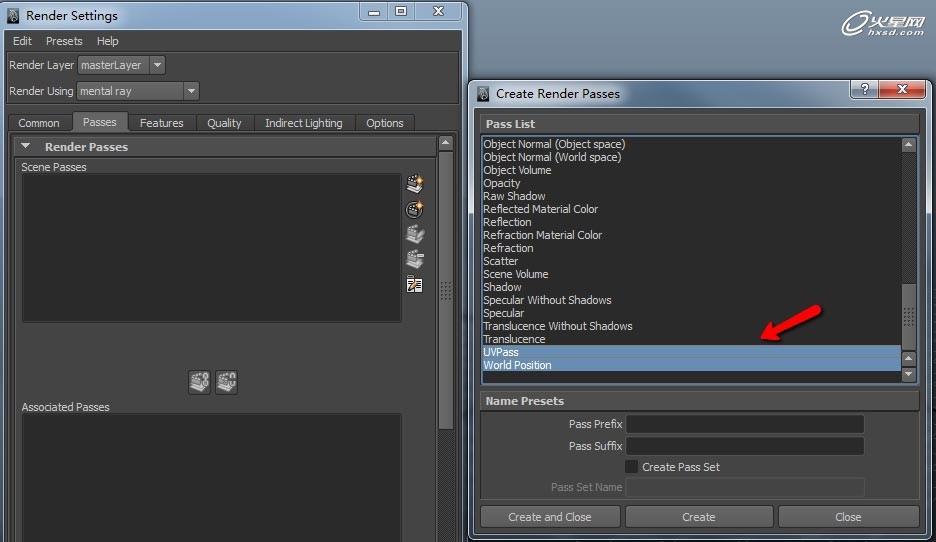The height and width of the screenshot is (542, 936).
Task: Click the create new render pass icon
Action: click(415, 183)
